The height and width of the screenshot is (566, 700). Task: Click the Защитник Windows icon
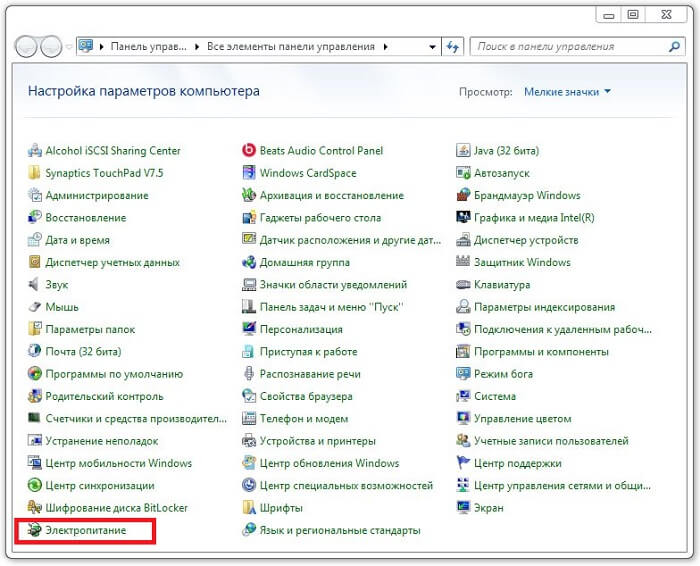463,262
